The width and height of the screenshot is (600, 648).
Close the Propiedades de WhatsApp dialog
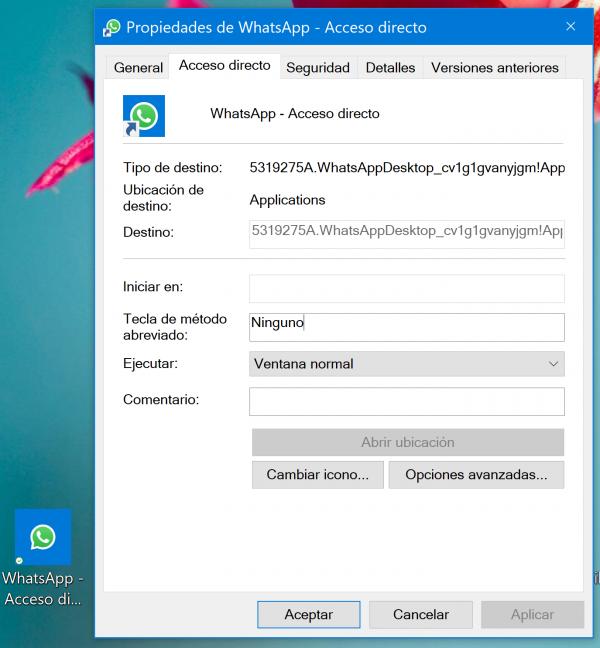pyautogui.click(x=571, y=26)
